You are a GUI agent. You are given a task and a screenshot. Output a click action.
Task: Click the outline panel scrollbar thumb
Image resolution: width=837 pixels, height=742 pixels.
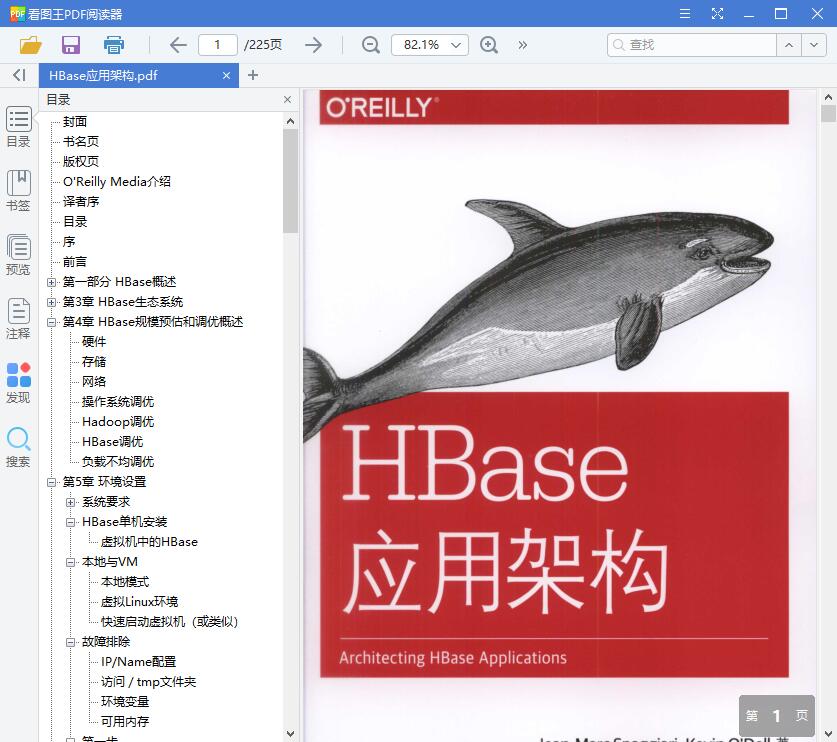pos(290,181)
